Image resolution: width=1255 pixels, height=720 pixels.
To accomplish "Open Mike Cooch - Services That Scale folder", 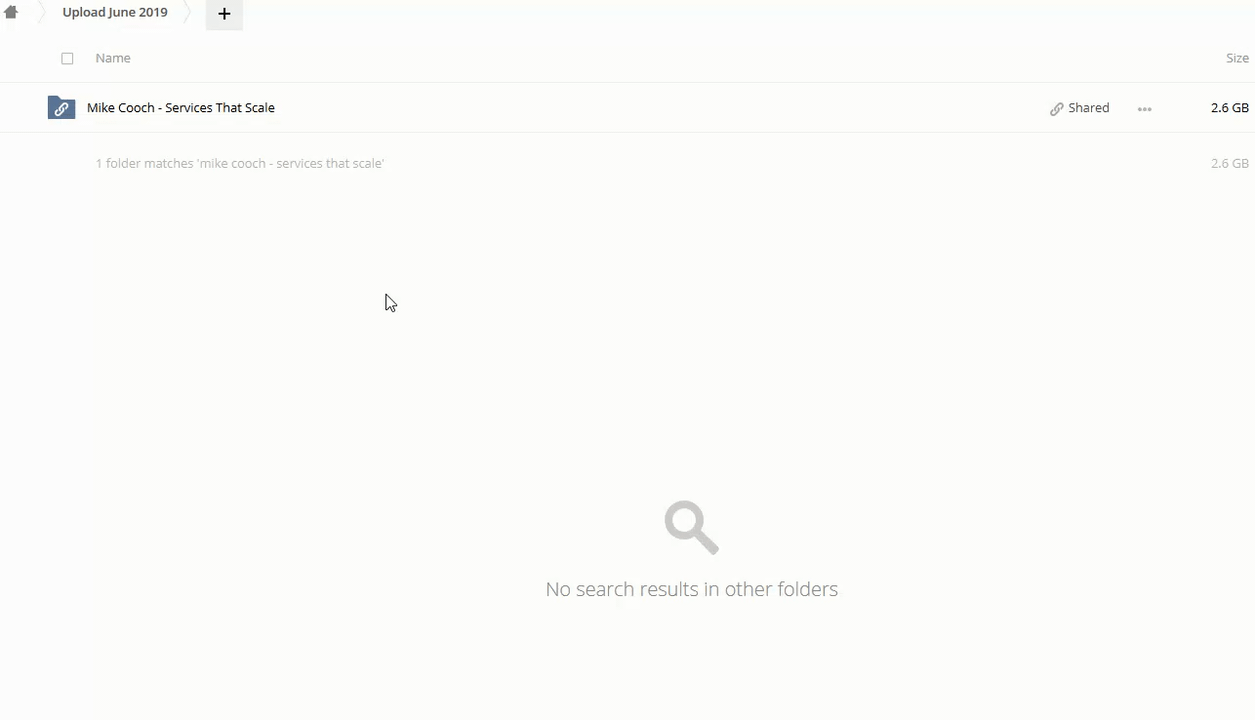I will tap(181, 108).
